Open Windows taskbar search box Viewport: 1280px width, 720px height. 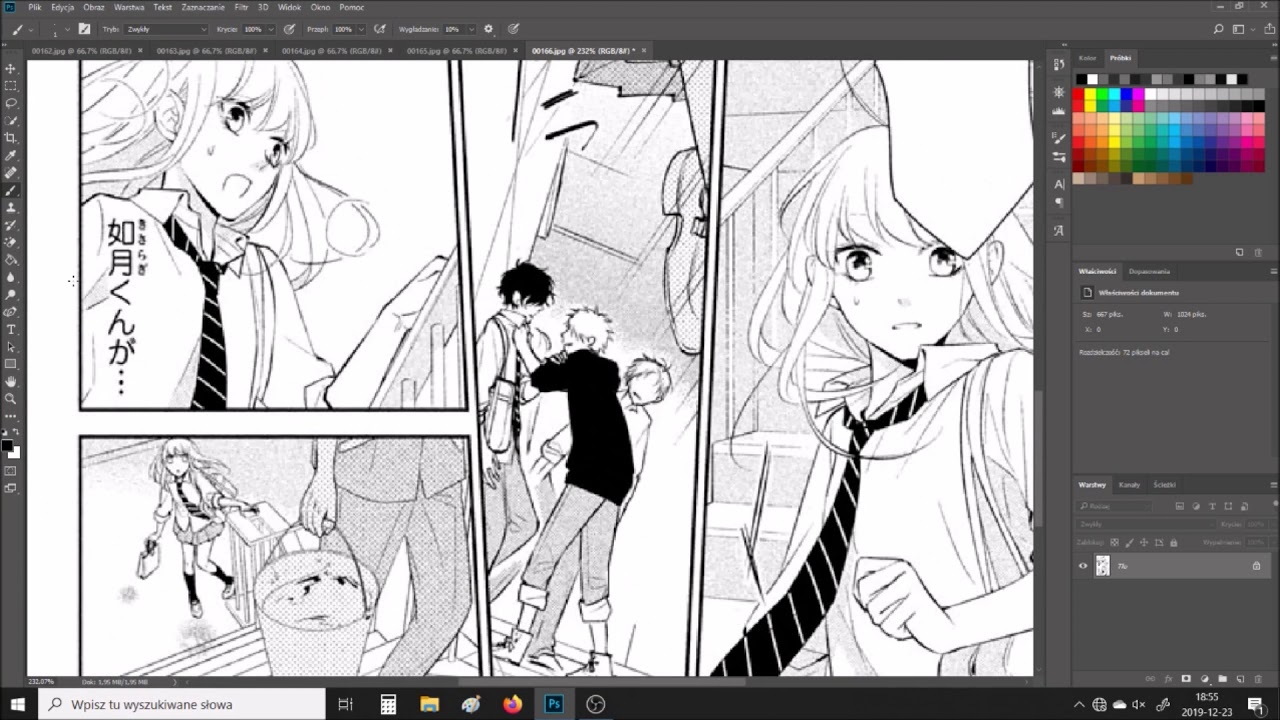tap(183, 704)
